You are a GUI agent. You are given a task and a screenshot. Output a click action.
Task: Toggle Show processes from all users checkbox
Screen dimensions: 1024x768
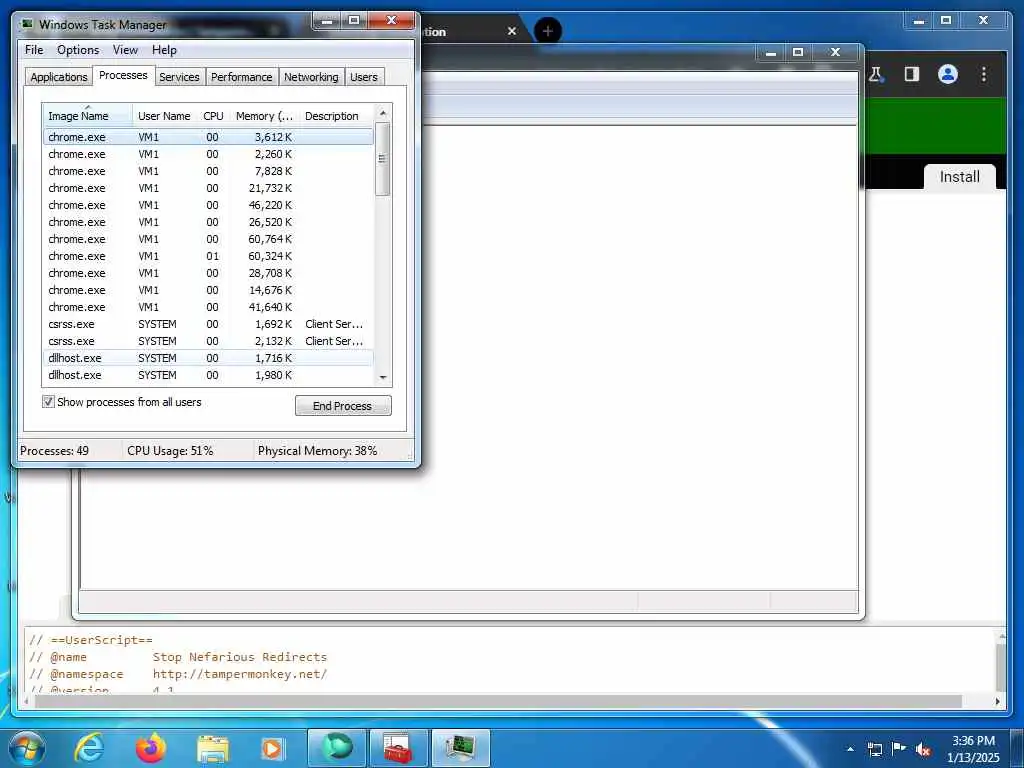48,402
